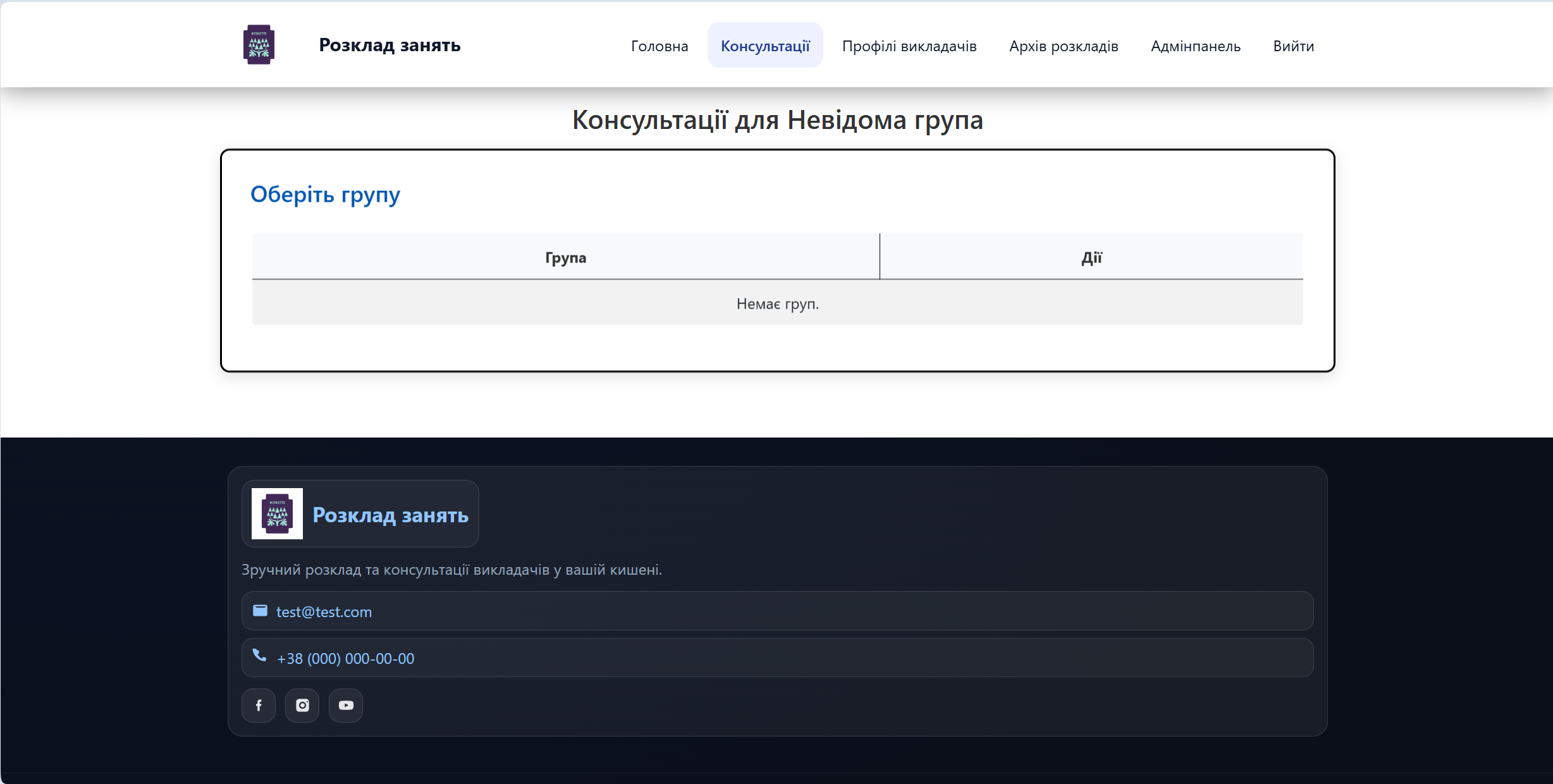Image resolution: width=1553 pixels, height=784 pixels.
Task: Go to Головна page
Action: 660,46
